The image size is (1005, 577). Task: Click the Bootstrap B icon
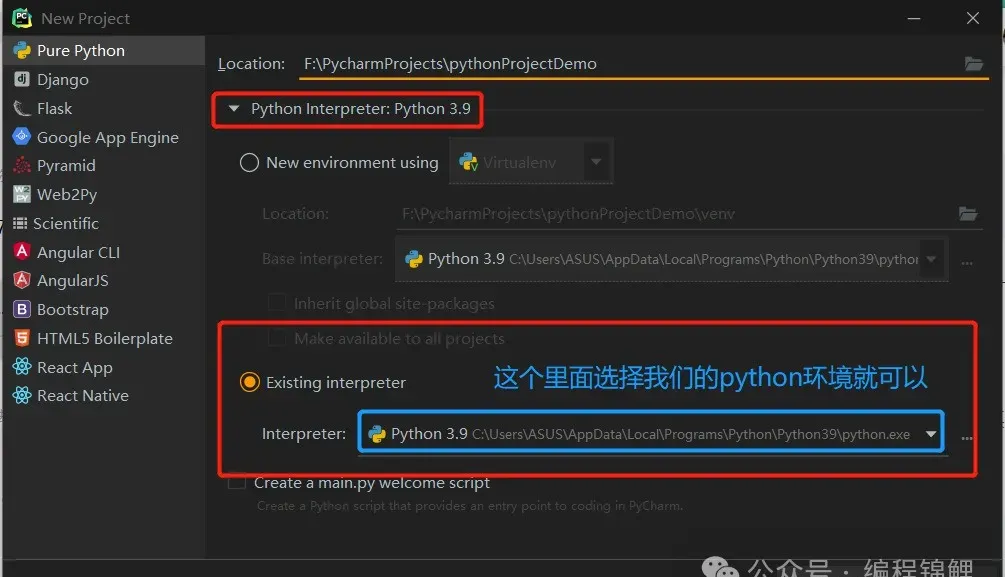point(22,309)
